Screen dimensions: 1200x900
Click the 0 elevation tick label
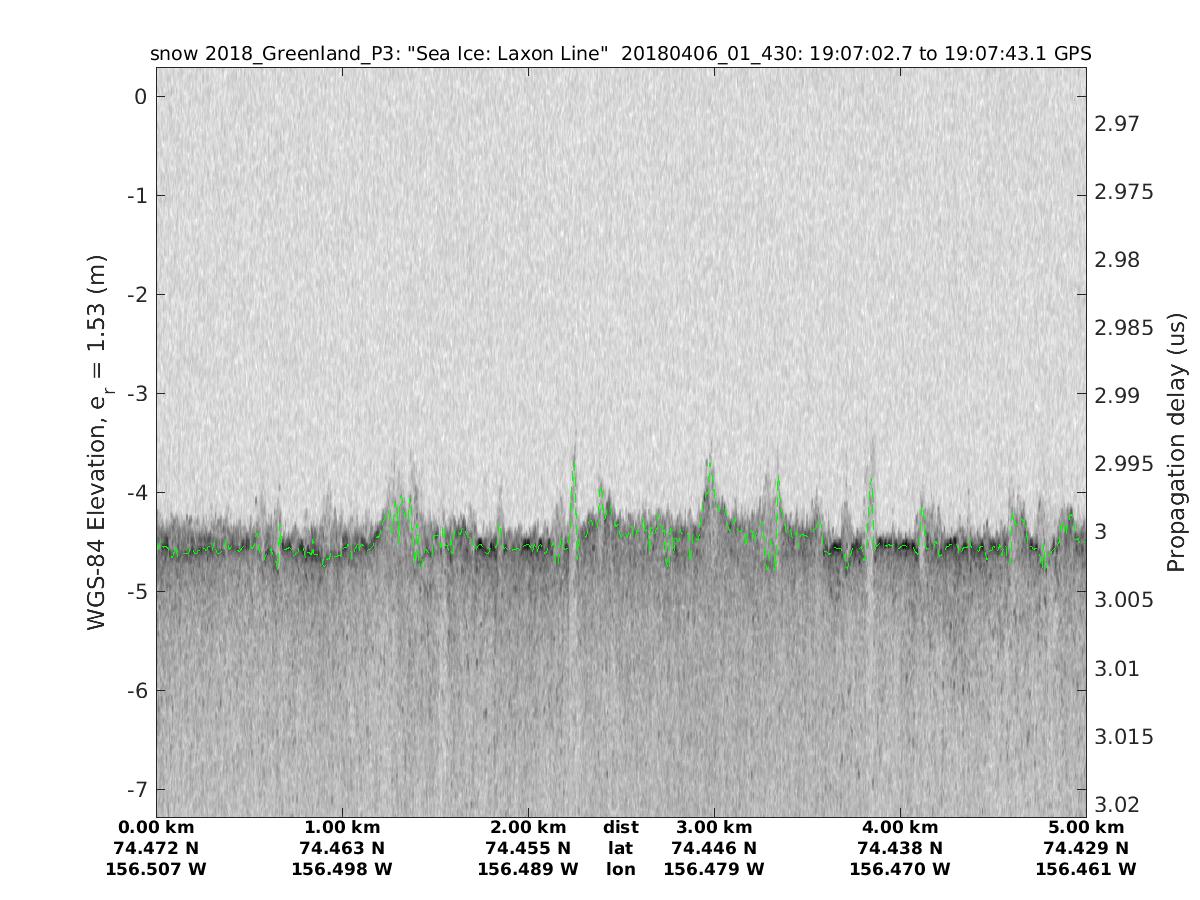coord(141,97)
